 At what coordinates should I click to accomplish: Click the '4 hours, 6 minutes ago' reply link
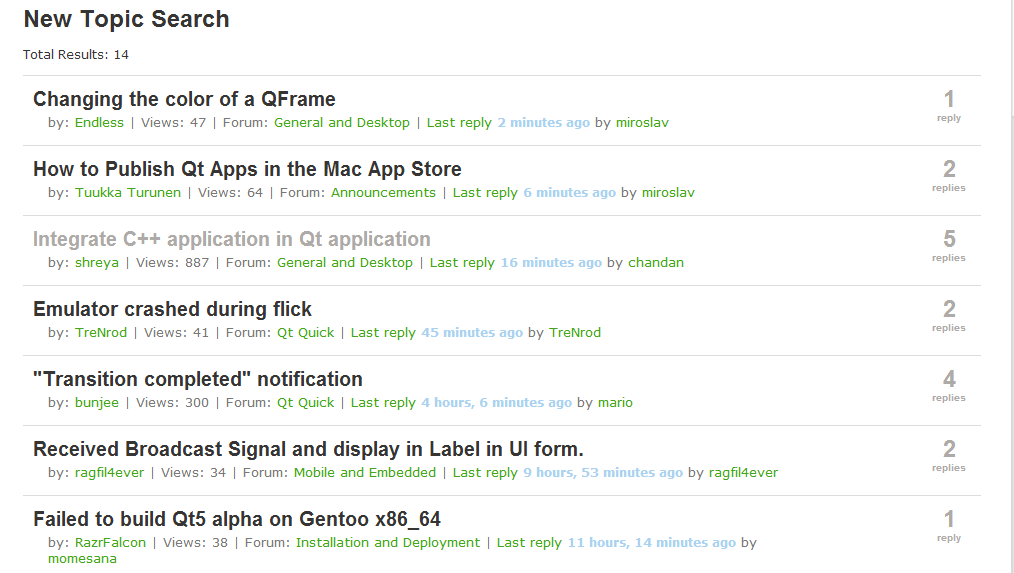(497, 402)
